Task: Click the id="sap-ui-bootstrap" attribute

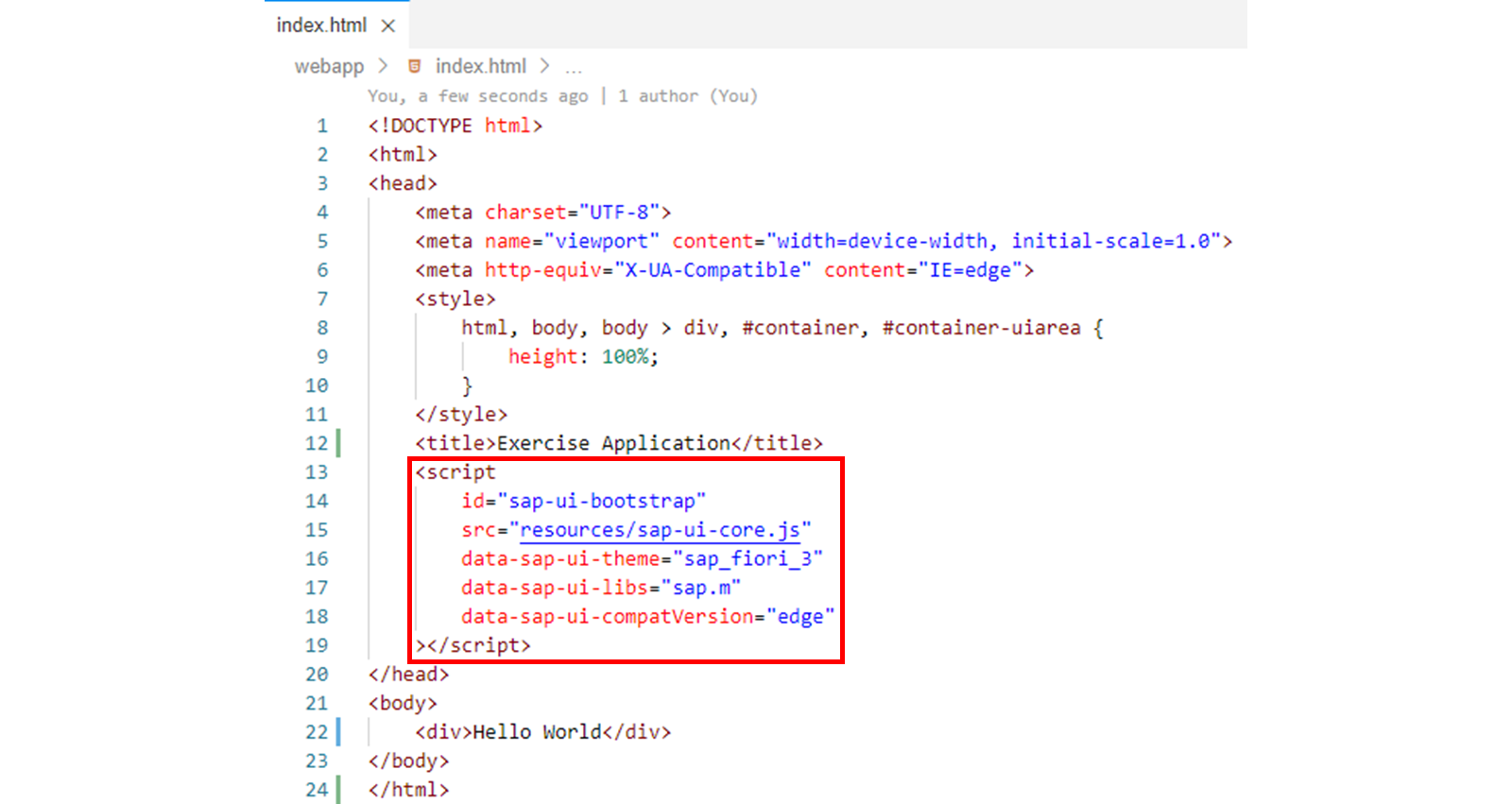Action: (x=583, y=501)
